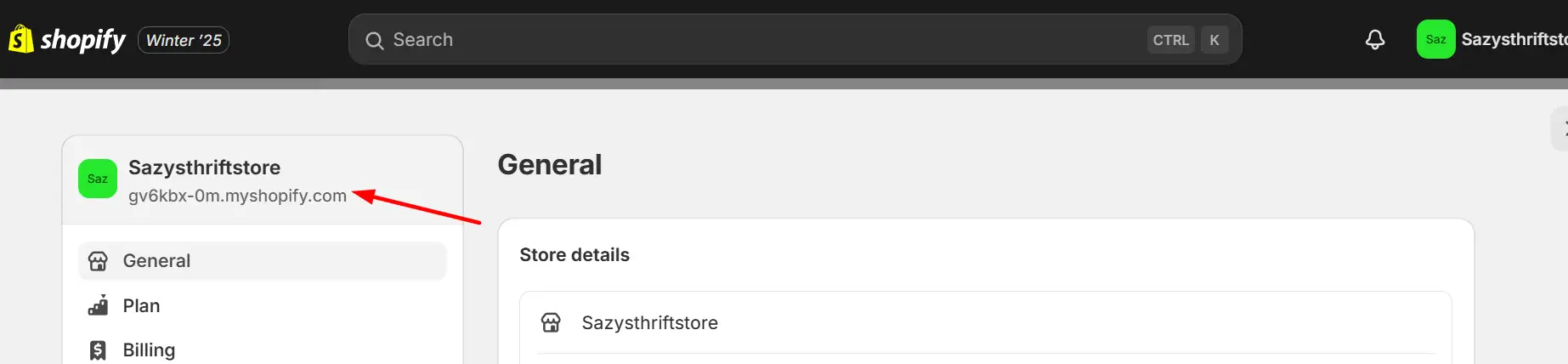The width and height of the screenshot is (1568, 364).
Task: Click the green Saz avatar in top bar
Action: click(1435, 39)
